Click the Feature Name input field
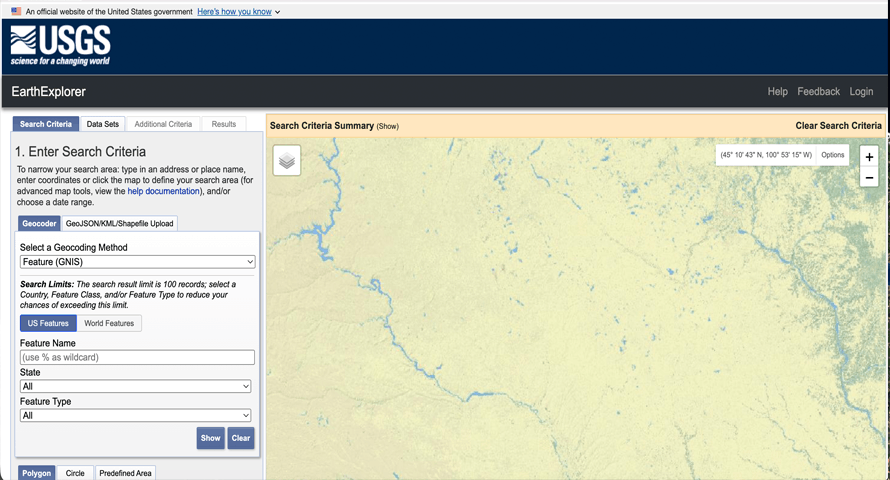 [137, 357]
